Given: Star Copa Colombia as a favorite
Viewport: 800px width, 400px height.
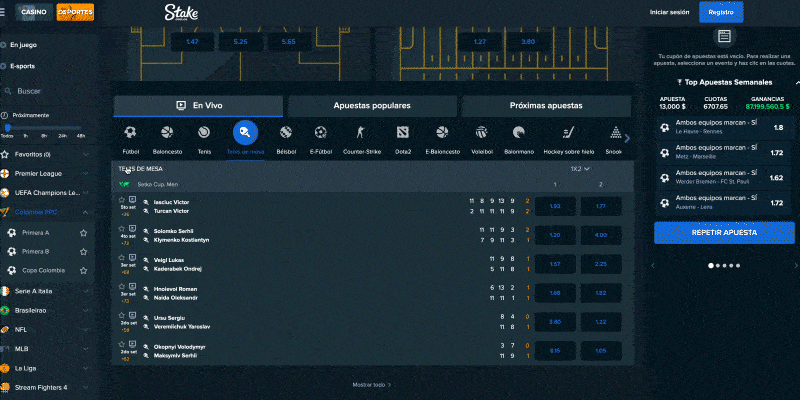Looking at the screenshot, I should coord(84,270).
